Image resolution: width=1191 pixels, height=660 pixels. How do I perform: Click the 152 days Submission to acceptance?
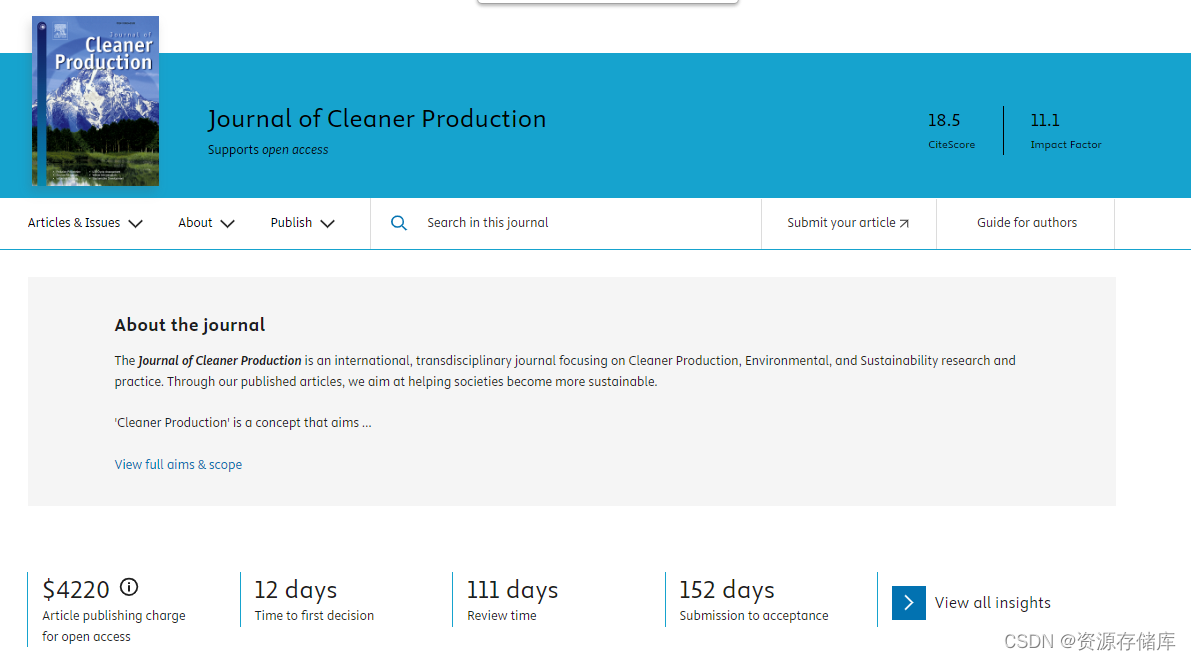[x=753, y=599]
